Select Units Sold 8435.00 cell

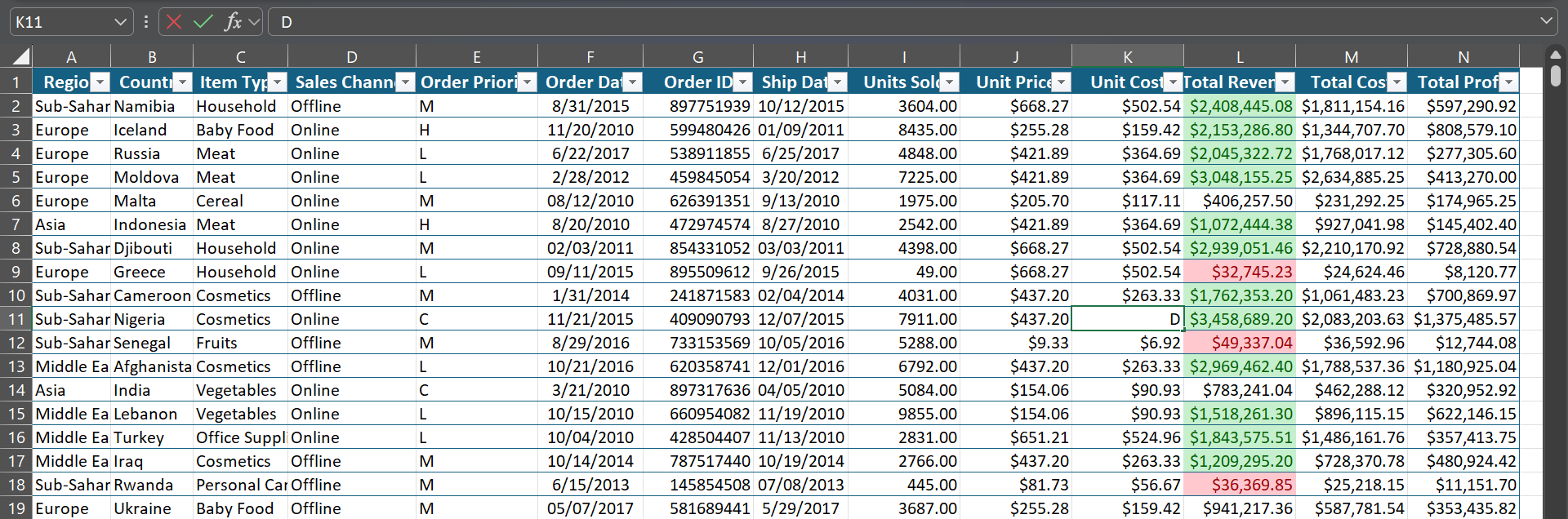click(x=903, y=130)
